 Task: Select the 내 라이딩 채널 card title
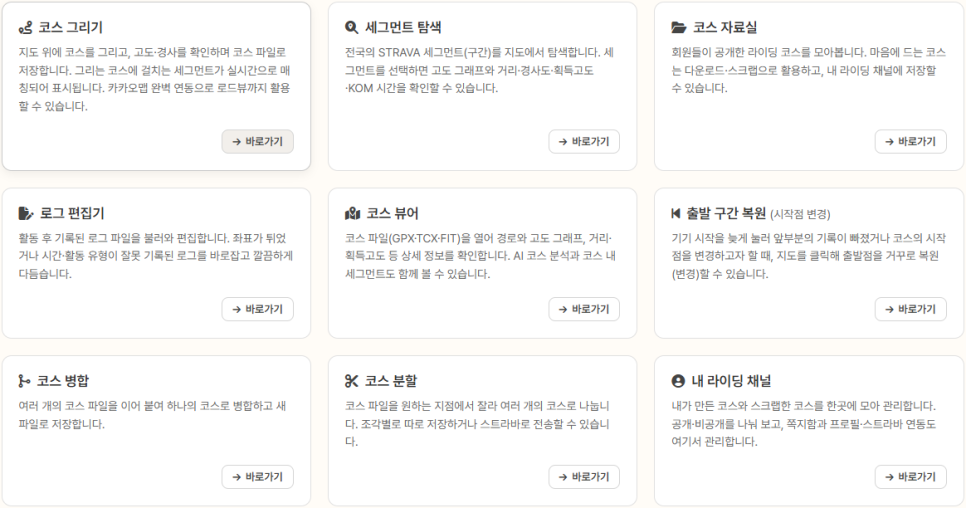(x=731, y=381)
